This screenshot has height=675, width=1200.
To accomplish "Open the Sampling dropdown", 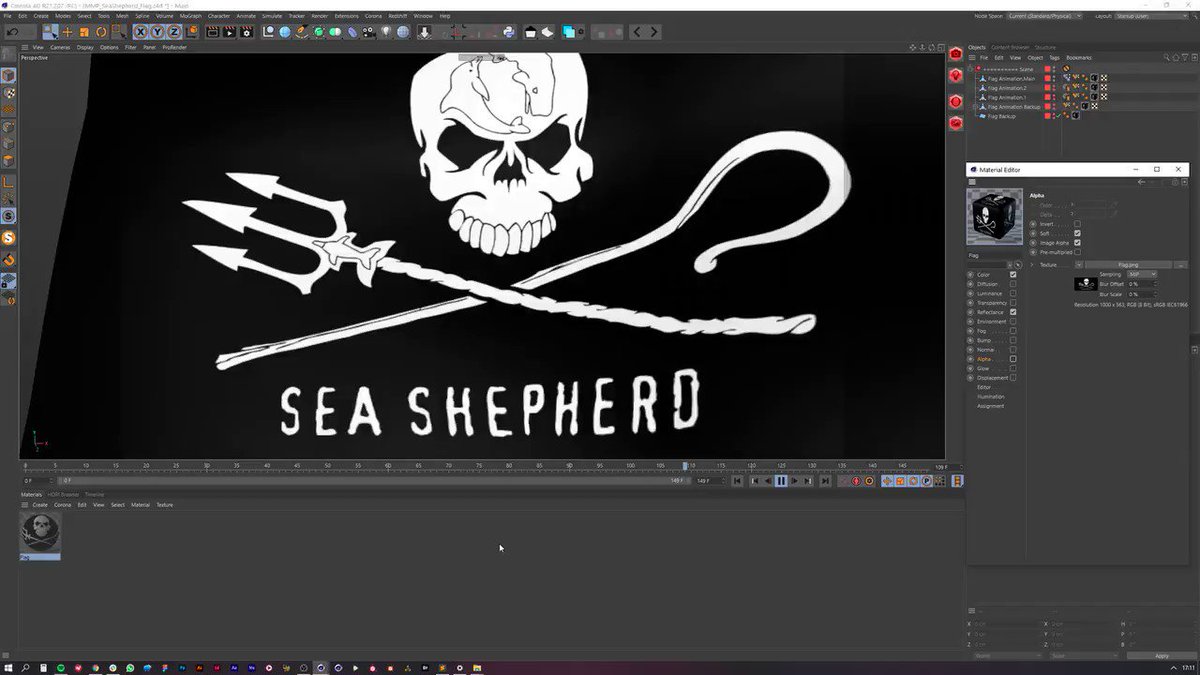I will 1142,274.
